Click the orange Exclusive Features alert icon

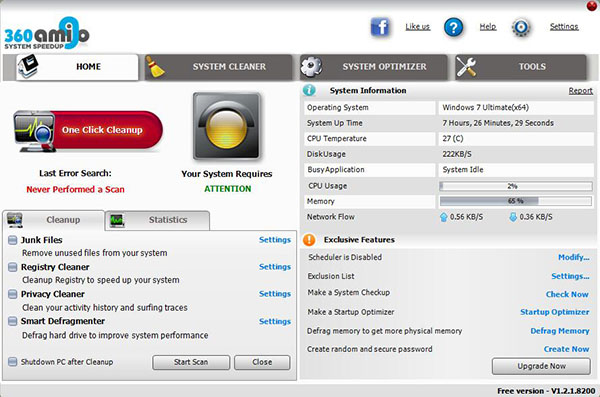point(309,240)
